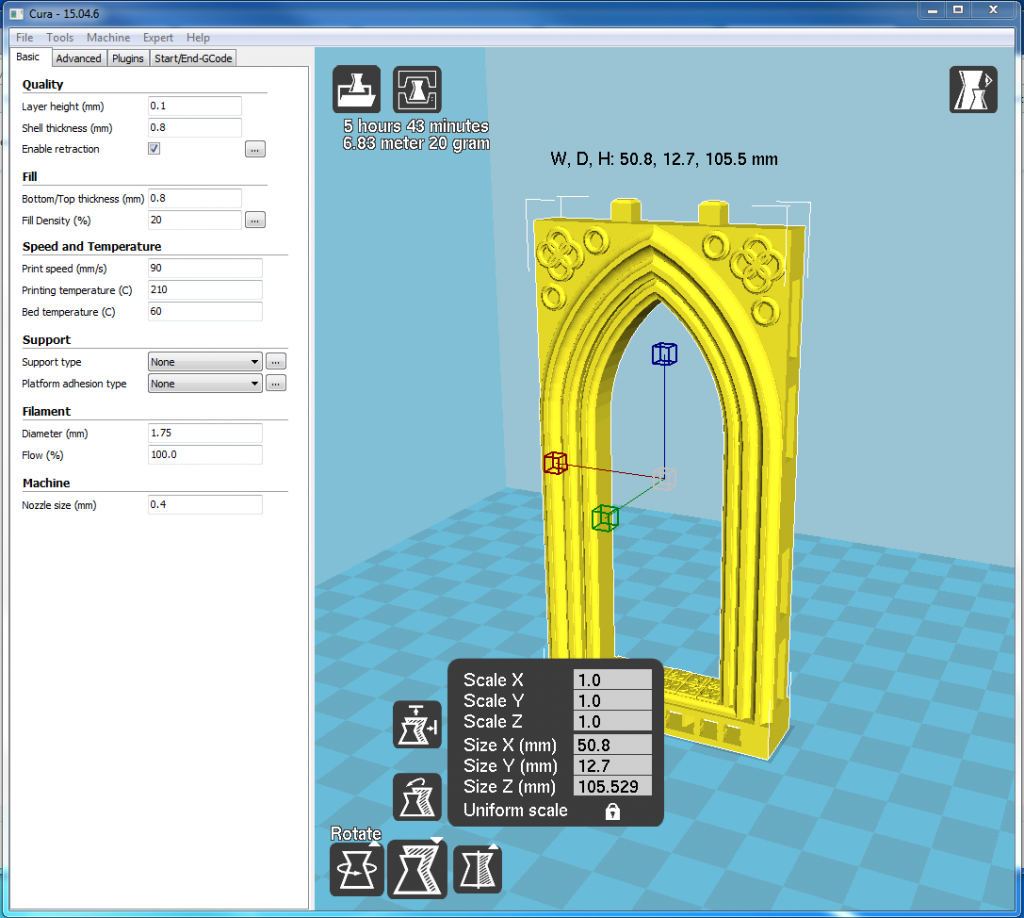
Task: Click the '6.83 meter 20 gram' text
Action: (x=417, y=144)
